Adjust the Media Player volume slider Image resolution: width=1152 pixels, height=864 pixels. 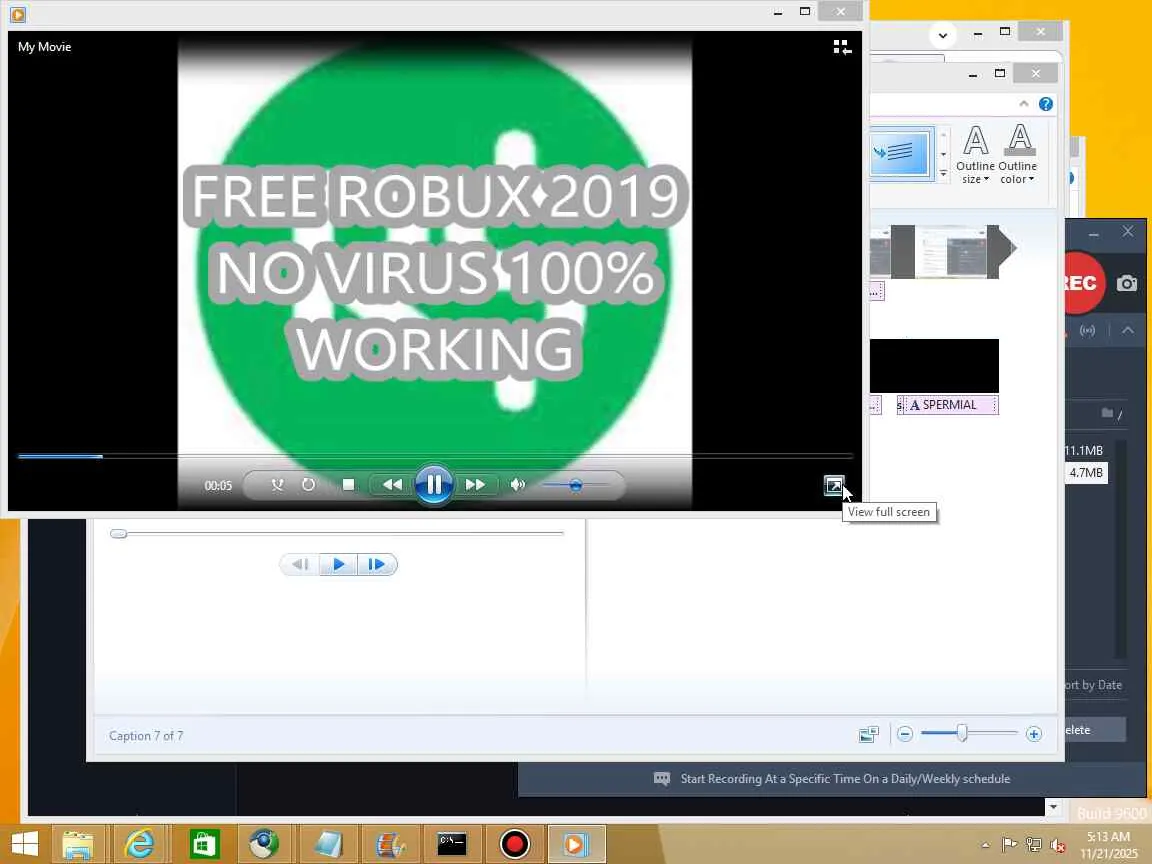tap(575, 485)
